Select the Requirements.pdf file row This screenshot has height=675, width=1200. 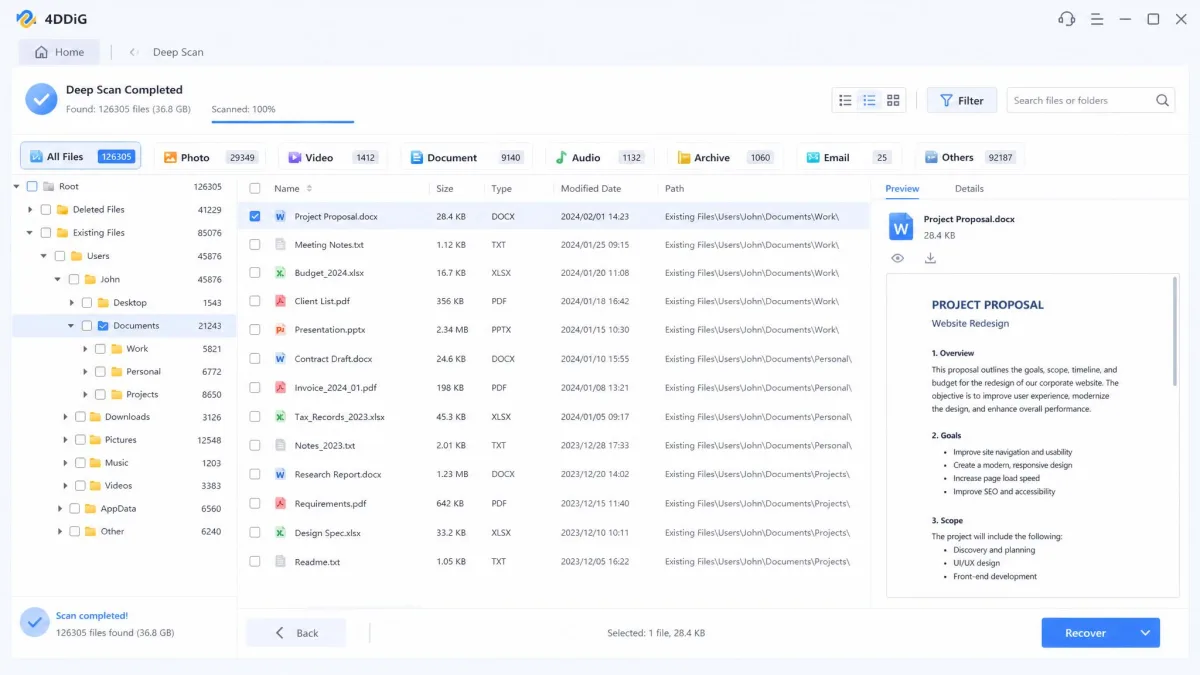(x=553, y=503)
